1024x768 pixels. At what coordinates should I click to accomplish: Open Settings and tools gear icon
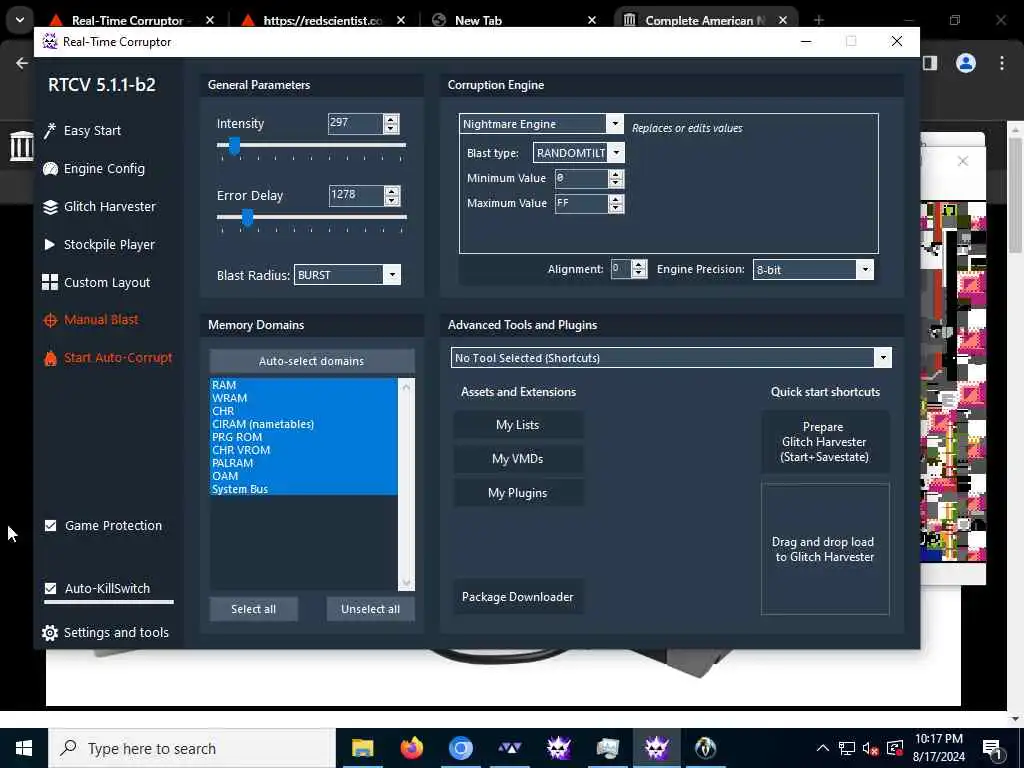(50, 632)
